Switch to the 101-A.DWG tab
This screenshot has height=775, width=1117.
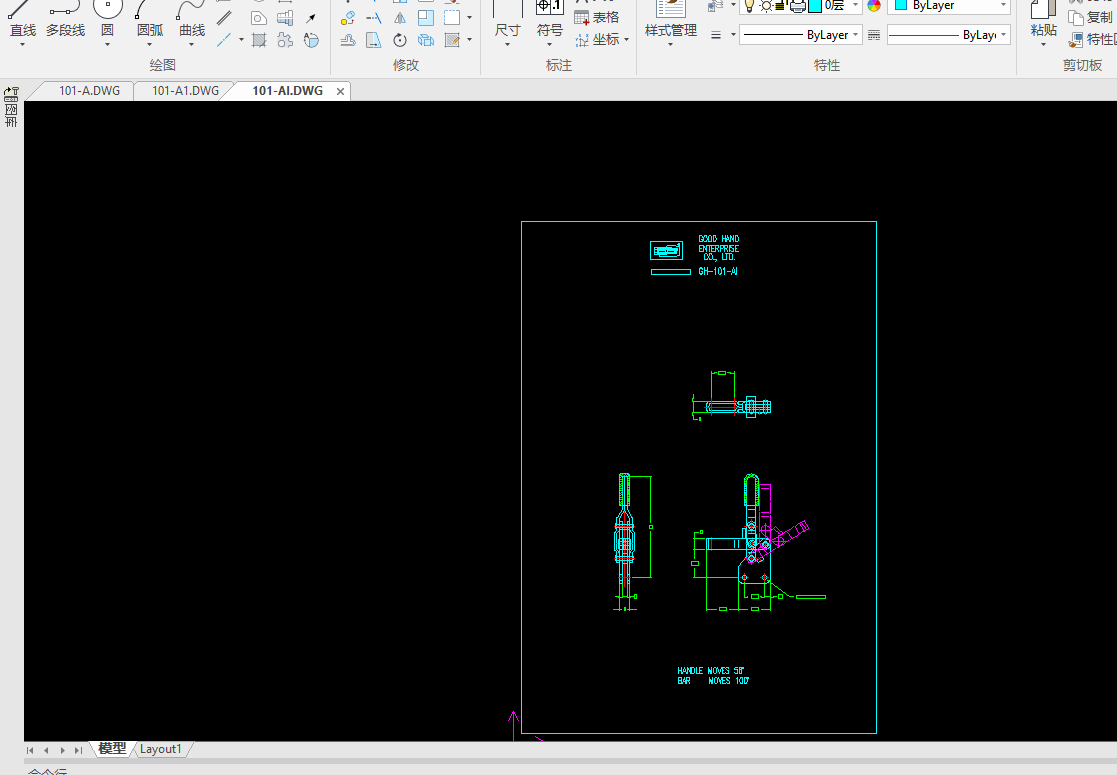89,91
